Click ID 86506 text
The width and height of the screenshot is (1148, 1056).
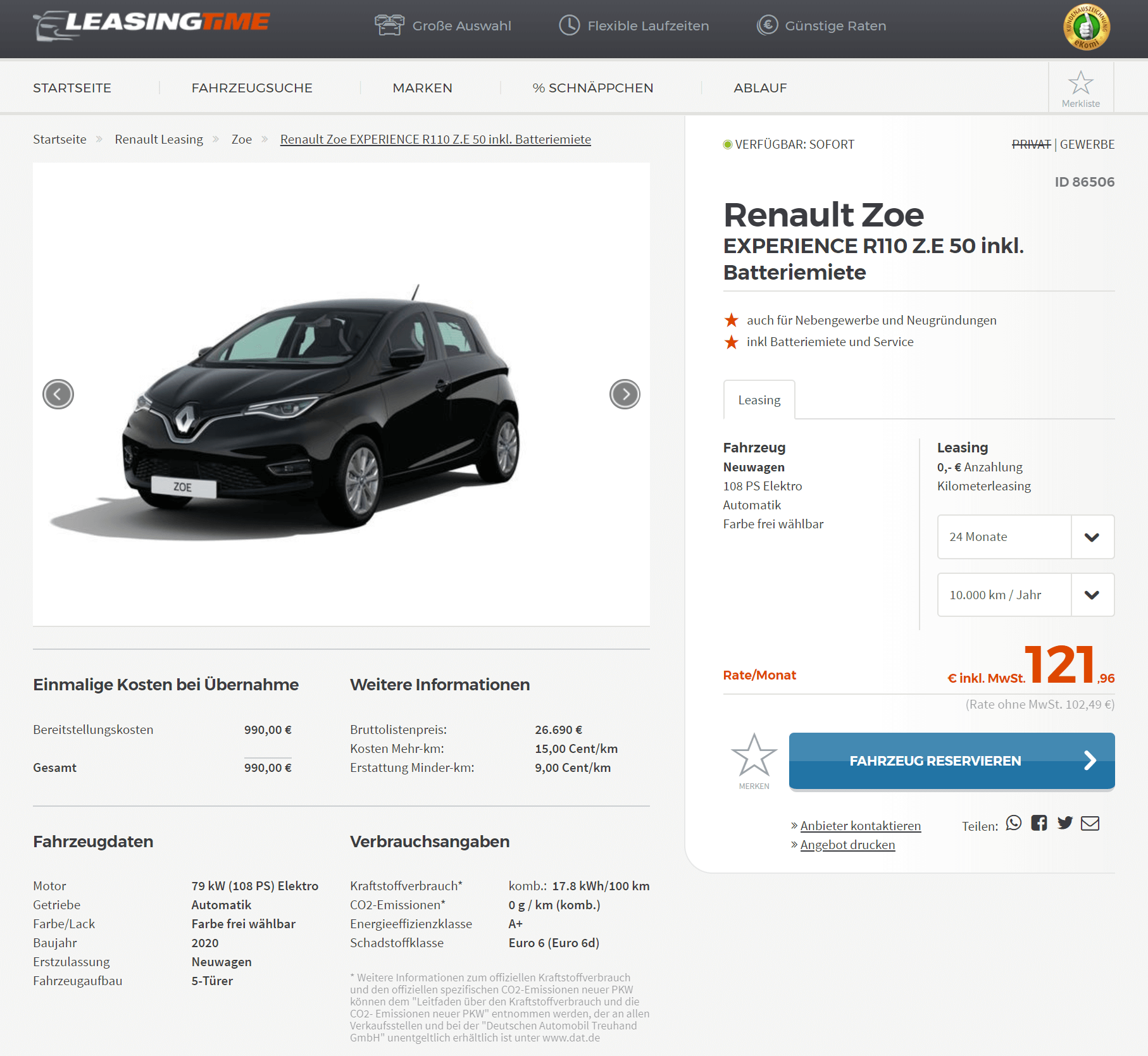tap(1084, 182)
